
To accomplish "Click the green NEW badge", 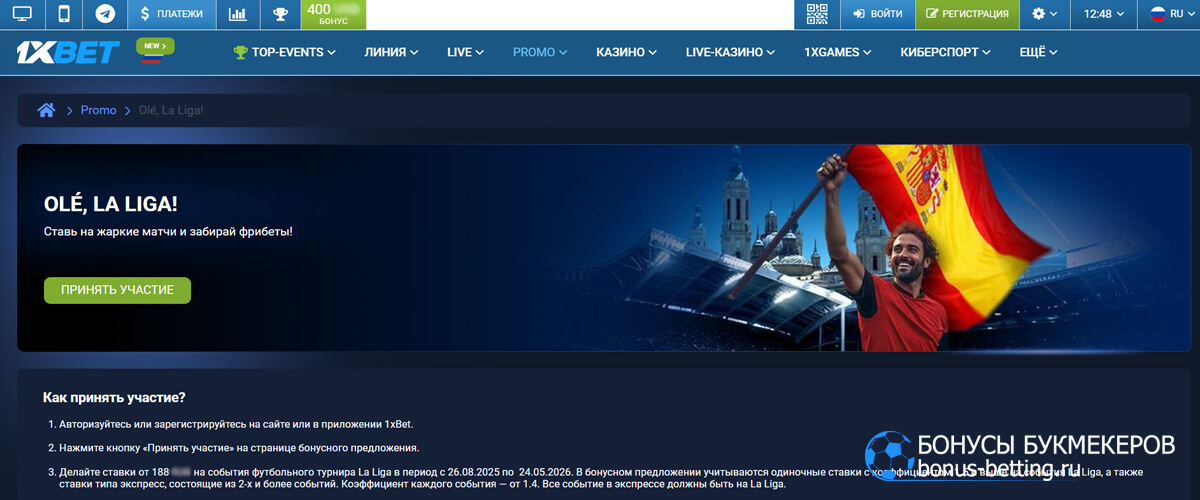I will pos(154,46).
